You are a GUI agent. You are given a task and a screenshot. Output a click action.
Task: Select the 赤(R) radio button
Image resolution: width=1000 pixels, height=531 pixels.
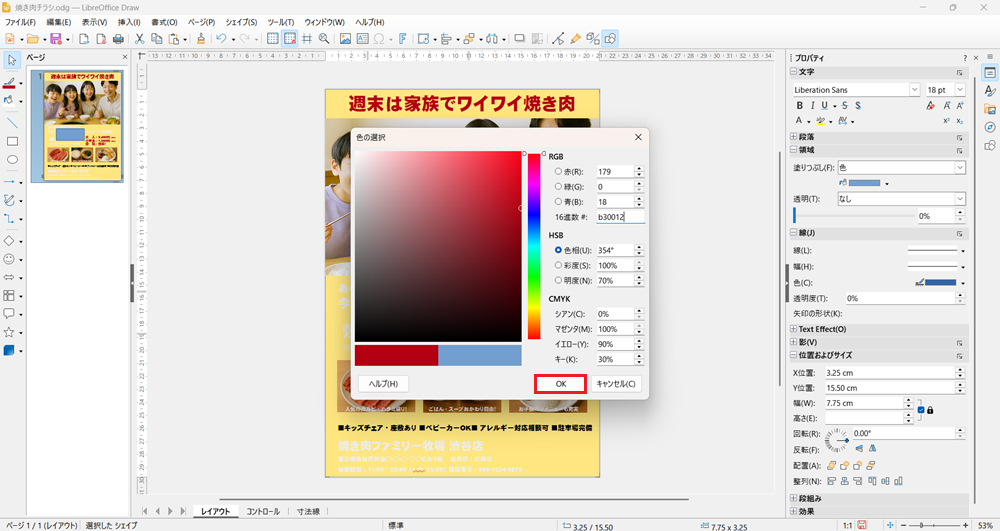[x=559, y=171]
